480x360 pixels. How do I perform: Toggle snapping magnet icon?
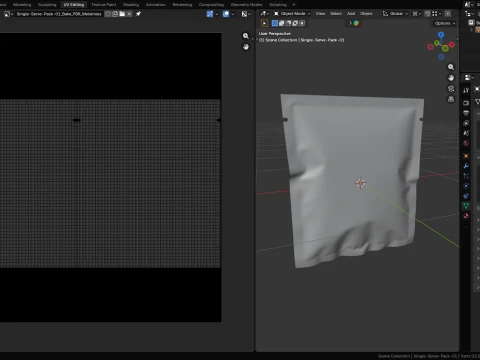click(x=428, y=14)
